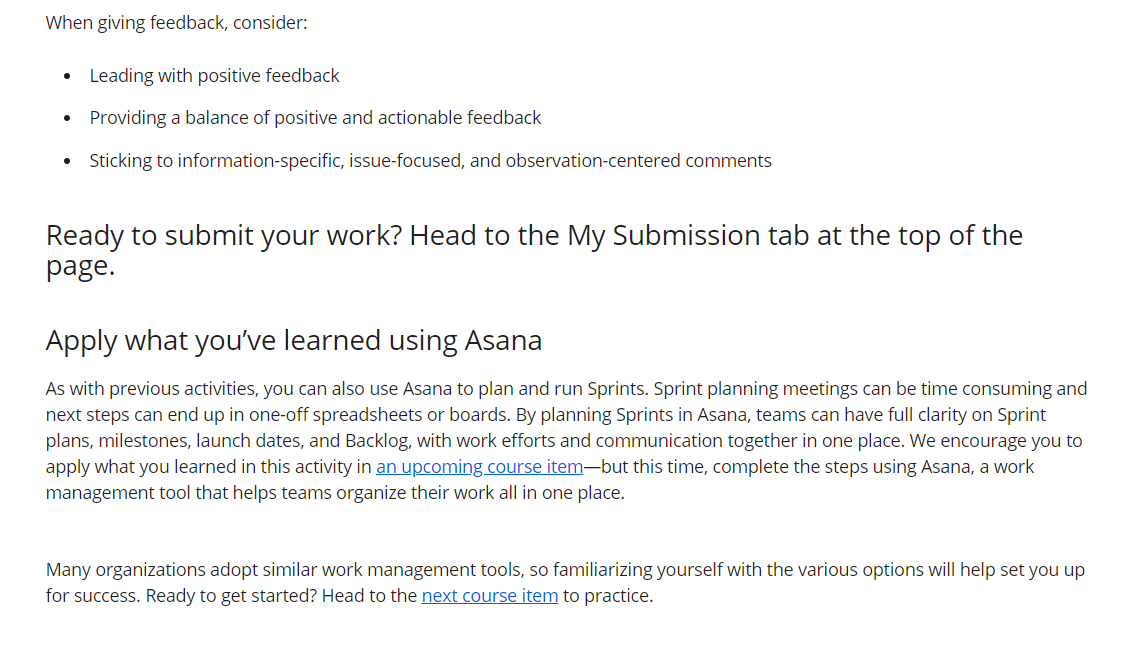Click "Ready to get started?" in the final paragraph
The width and height of the screenshot is (1121, 645).
pyautogui.click(x=231, y=596)
